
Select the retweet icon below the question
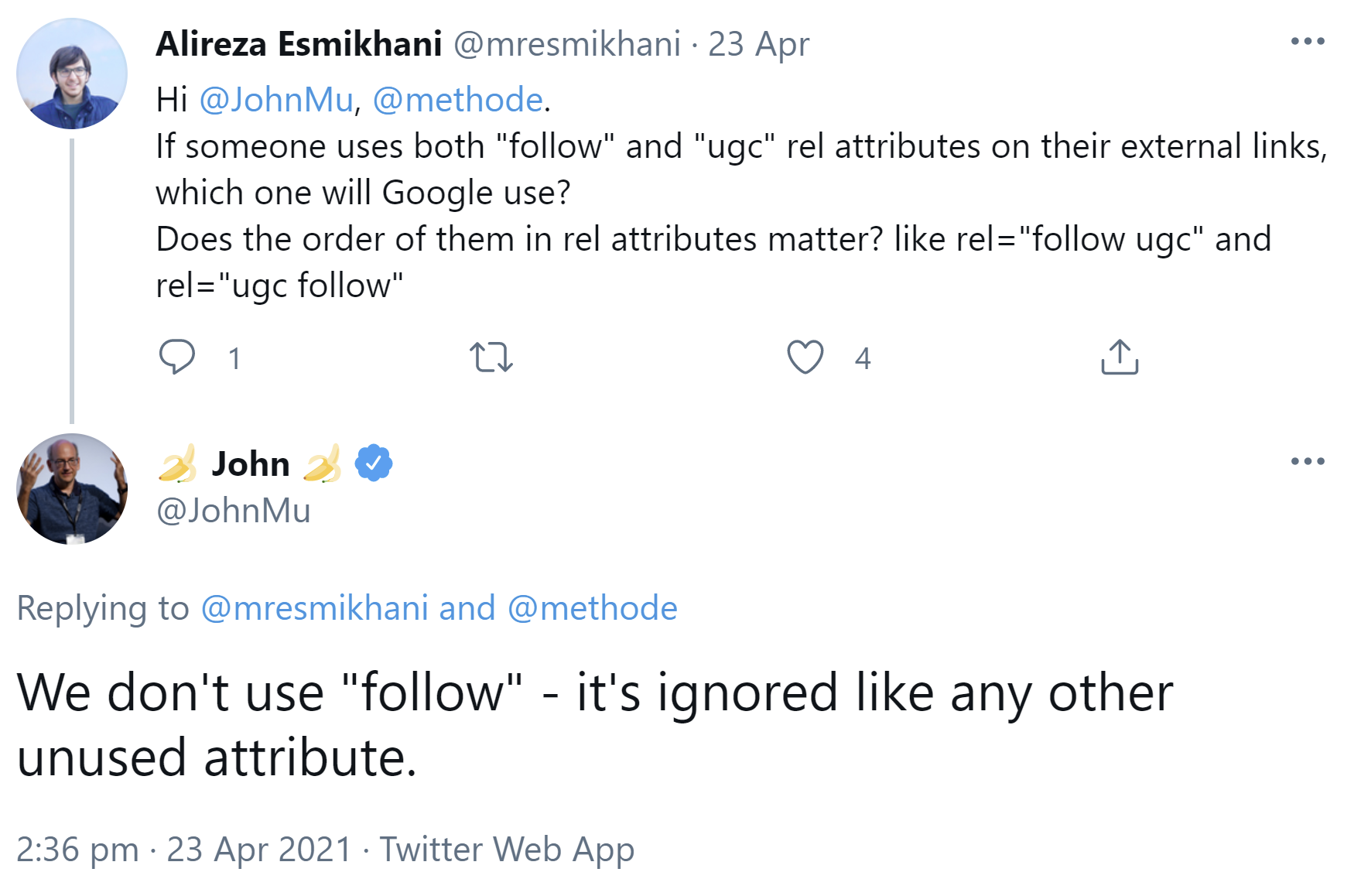pyautogui.click(x=491, y=357)
